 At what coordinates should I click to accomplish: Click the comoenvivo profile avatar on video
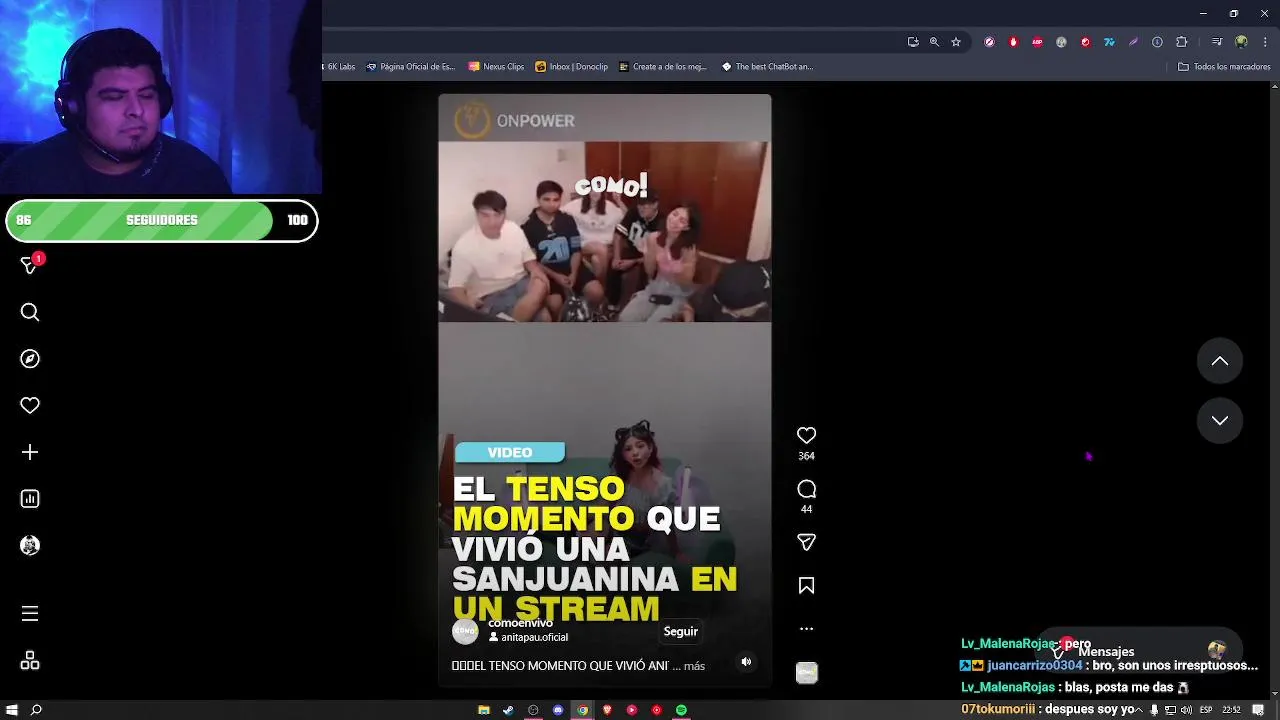[465, 631]
